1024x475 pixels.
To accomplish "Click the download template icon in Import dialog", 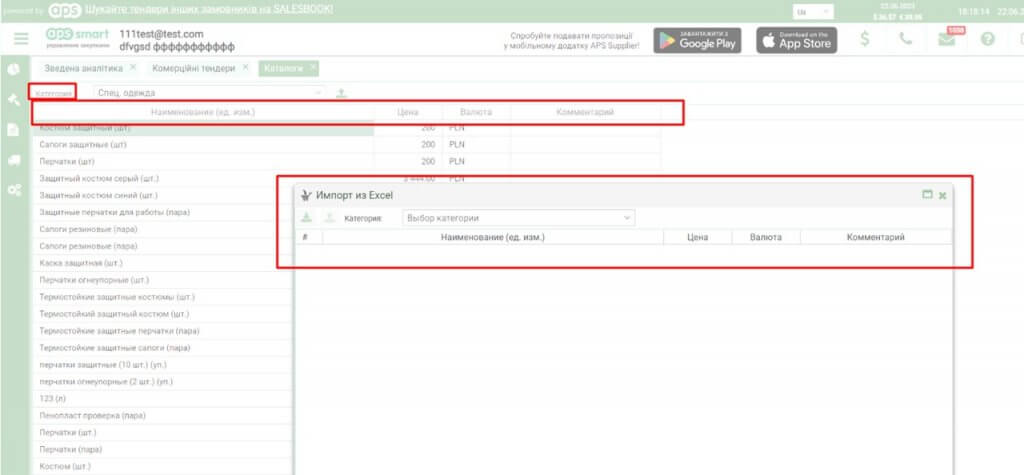I will pyautogui.click(x=306, y=218).
